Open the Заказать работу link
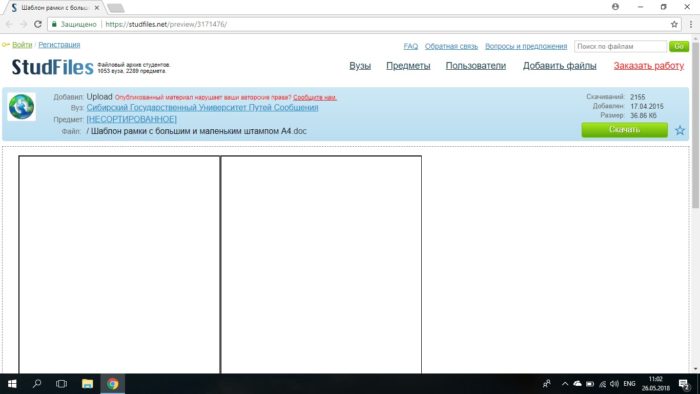This screenshot has height=394, width=700. [649, 66]
